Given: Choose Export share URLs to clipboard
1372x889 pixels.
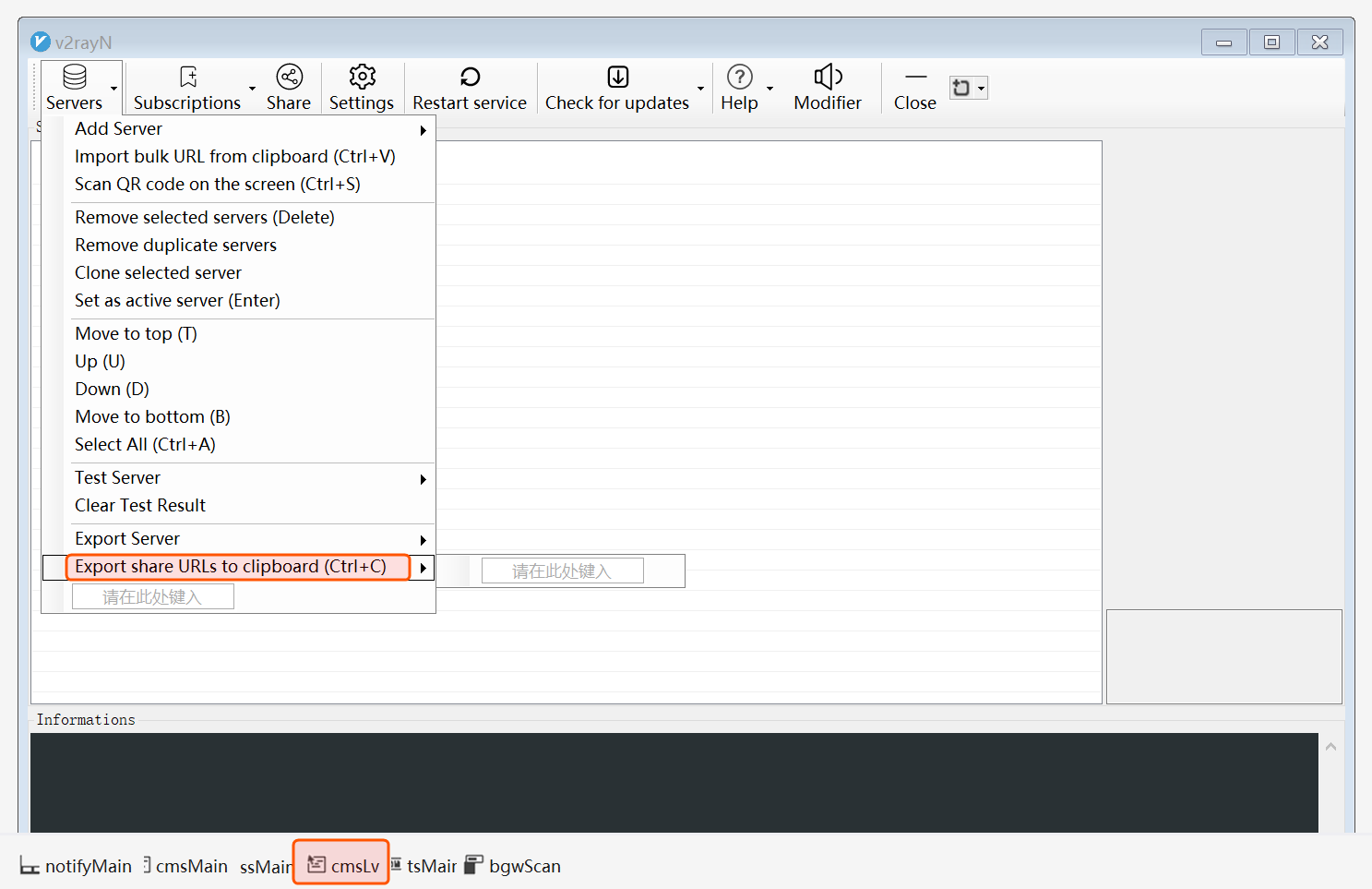Looking at the screenshot, I should (x=231, y=567).
